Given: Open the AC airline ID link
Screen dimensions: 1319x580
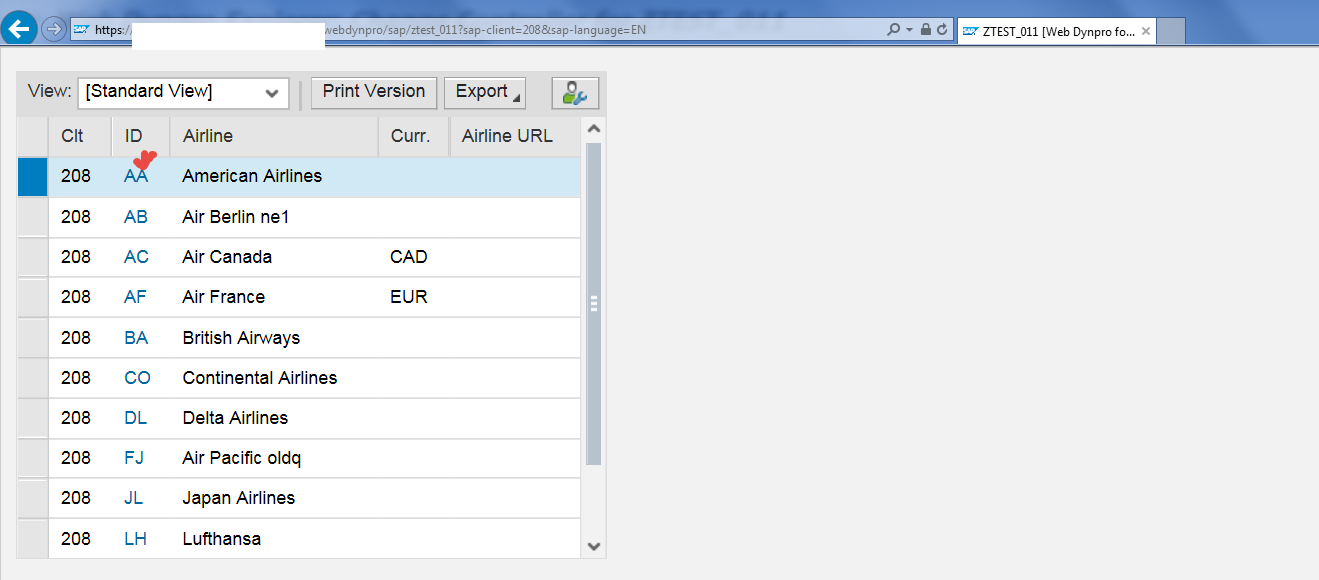Looking at the screenshot, I should click(136, 257).
